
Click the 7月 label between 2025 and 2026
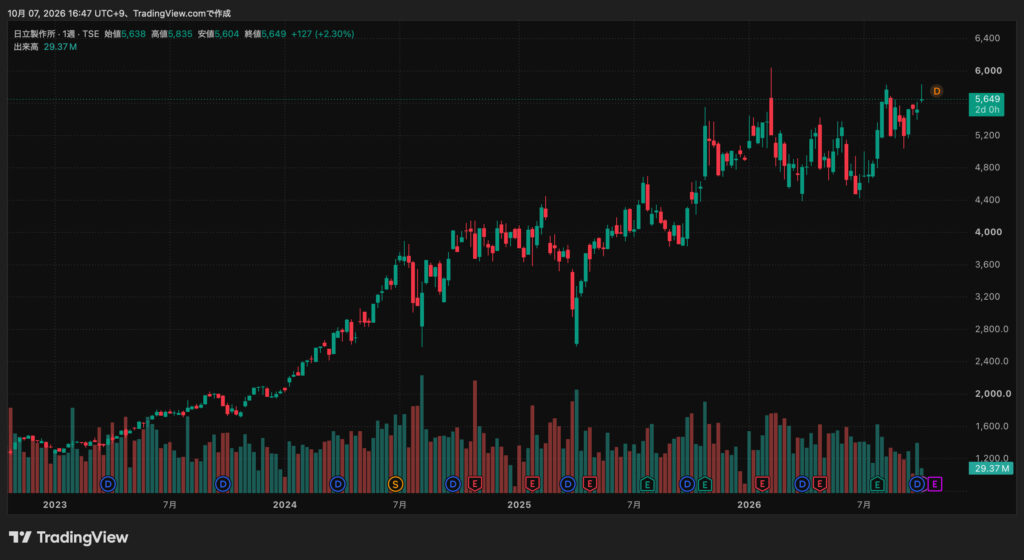633,505
